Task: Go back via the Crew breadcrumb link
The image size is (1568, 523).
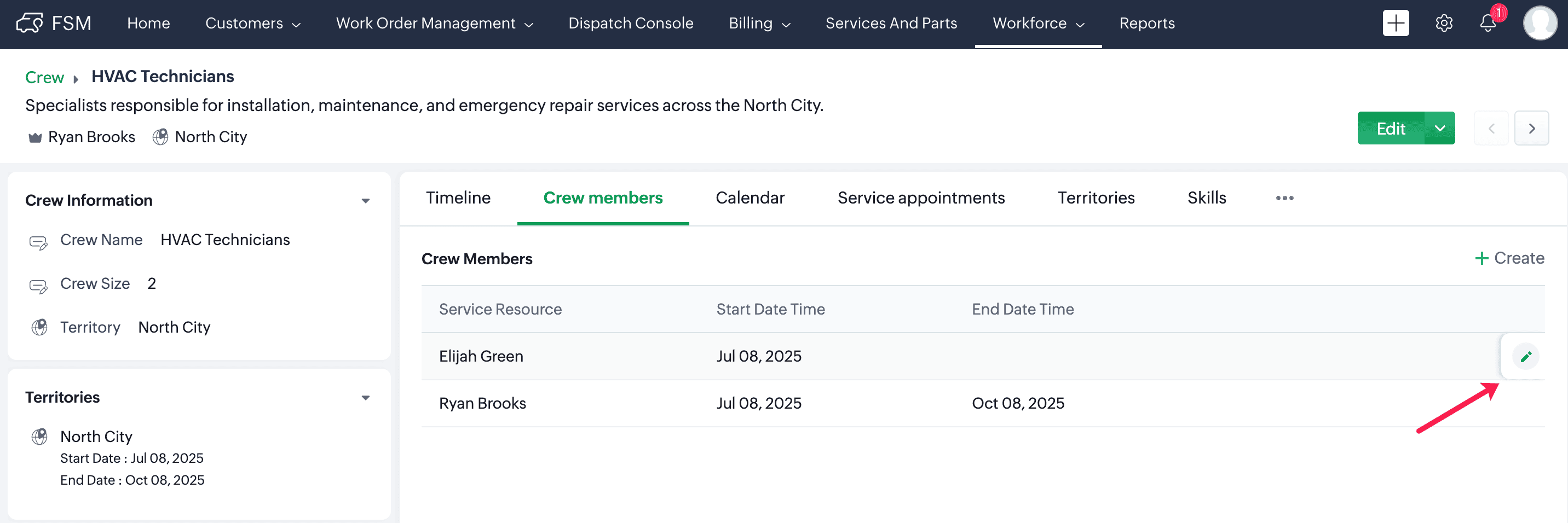Action: 44,77
